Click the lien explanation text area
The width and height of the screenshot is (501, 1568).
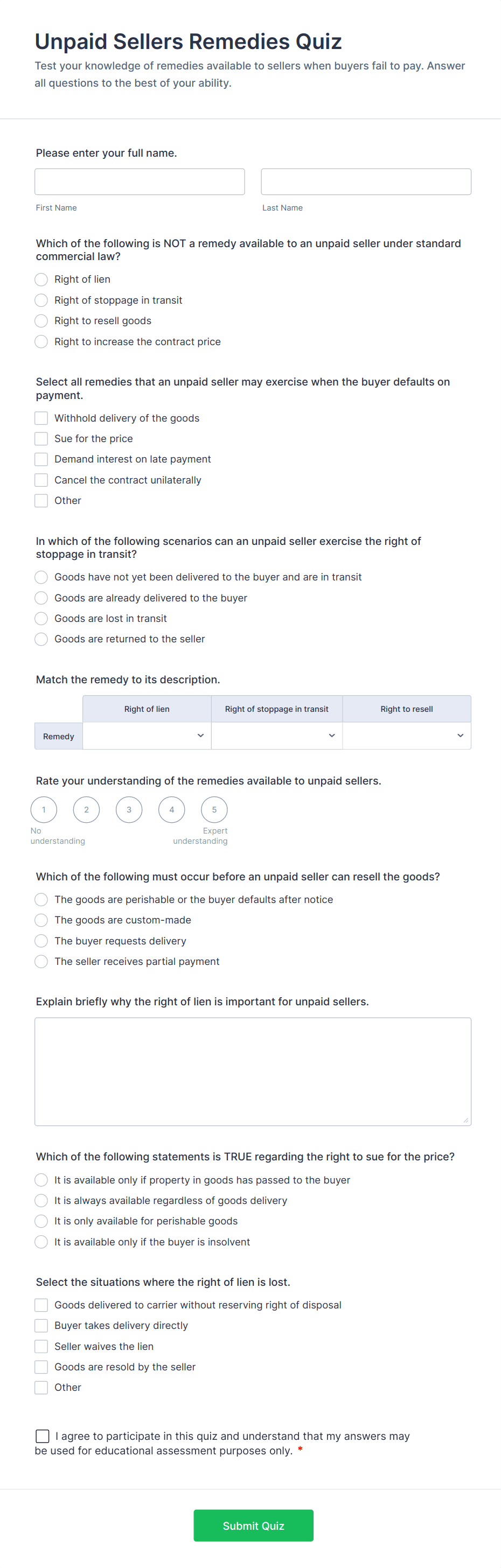253,1072
